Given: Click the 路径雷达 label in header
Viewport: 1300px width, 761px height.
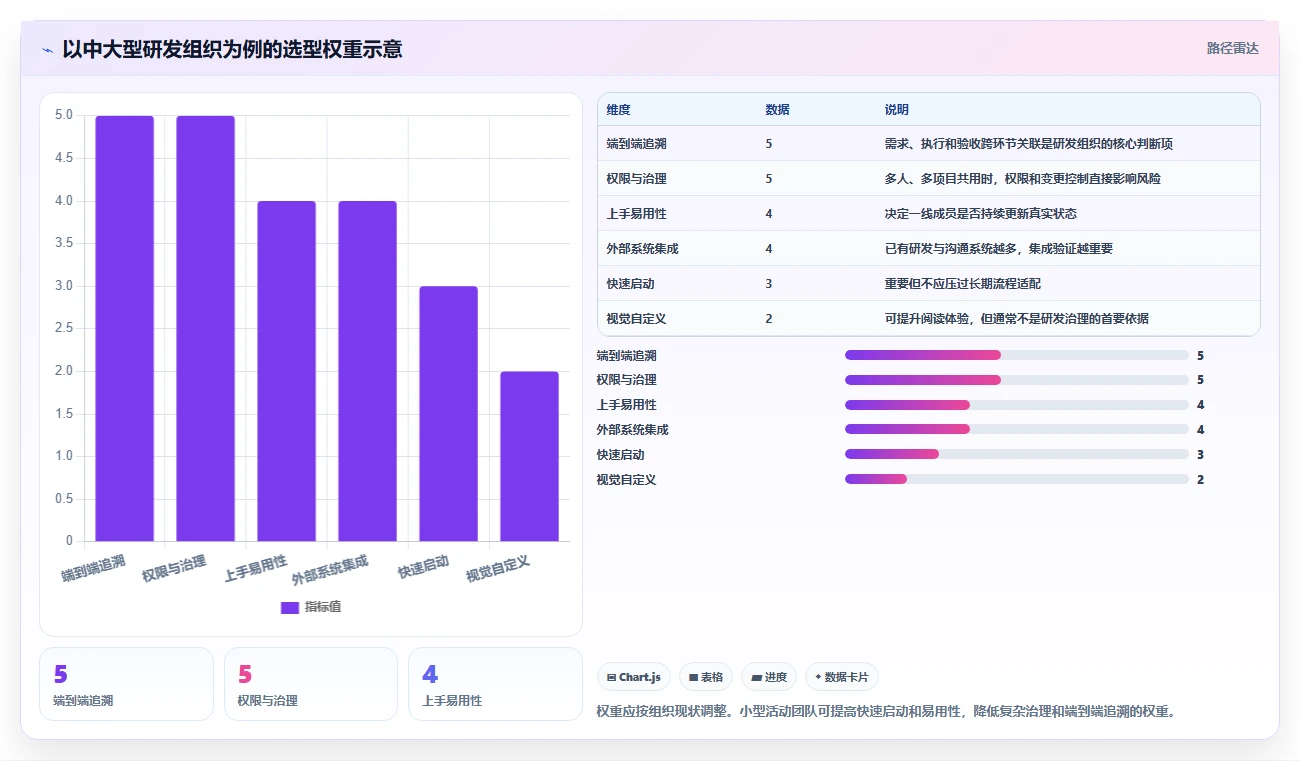Looking at the screenshot, I should coord(1233,48).
